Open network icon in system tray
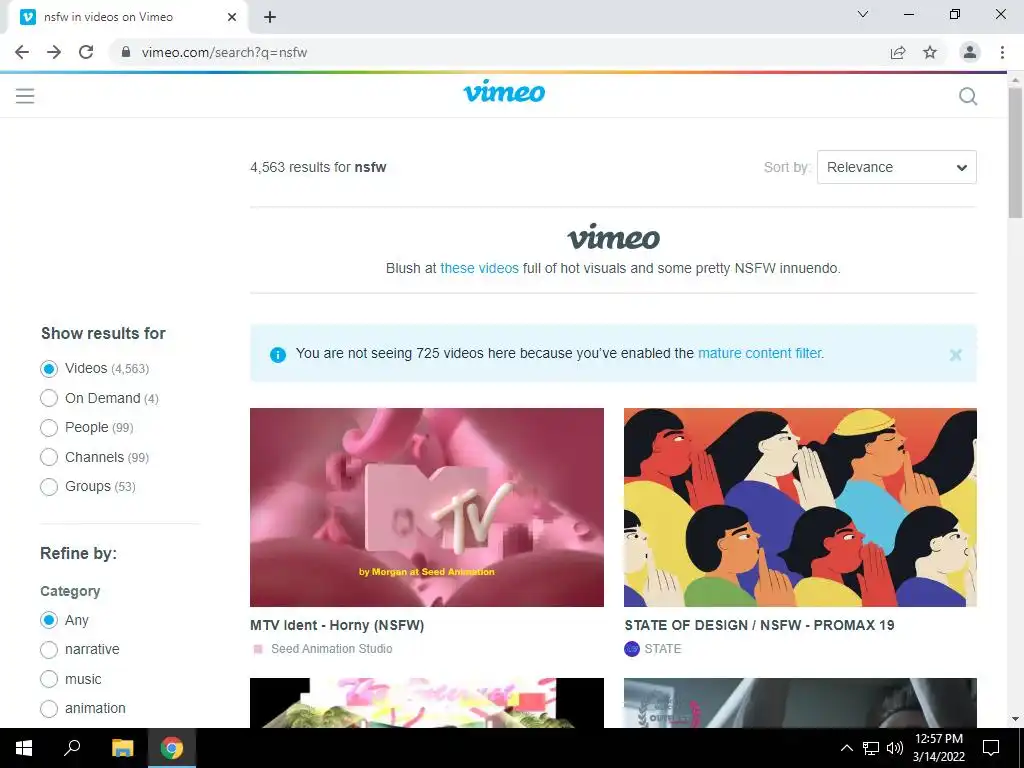 [x=871, y=748]
